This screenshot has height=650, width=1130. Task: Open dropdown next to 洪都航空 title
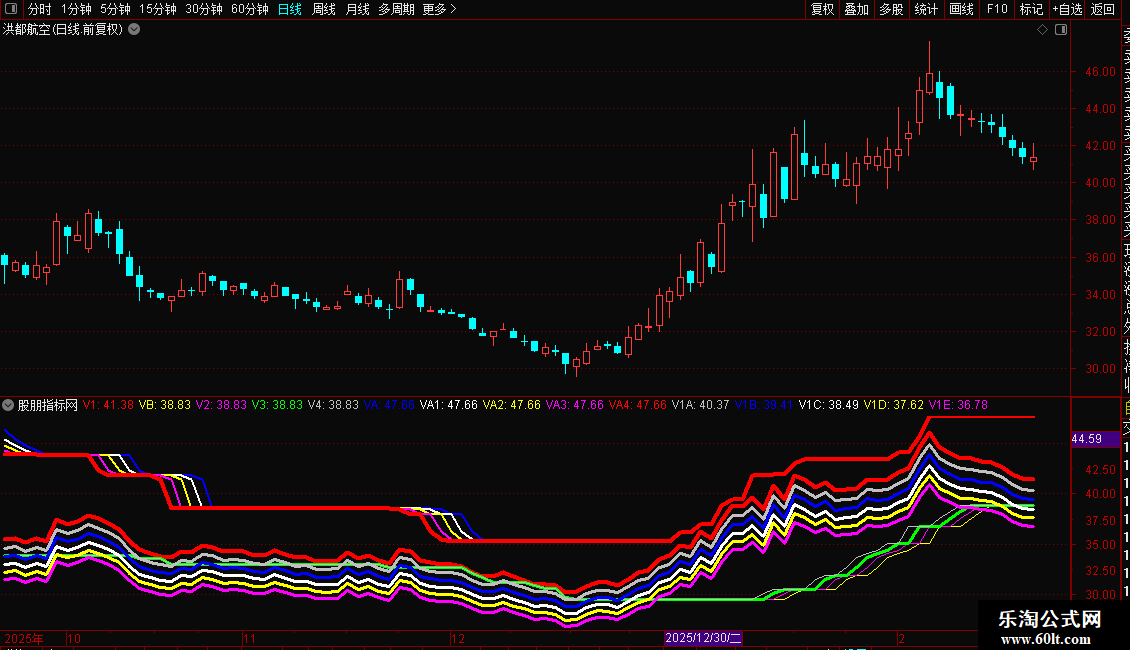tap(134, 30)
